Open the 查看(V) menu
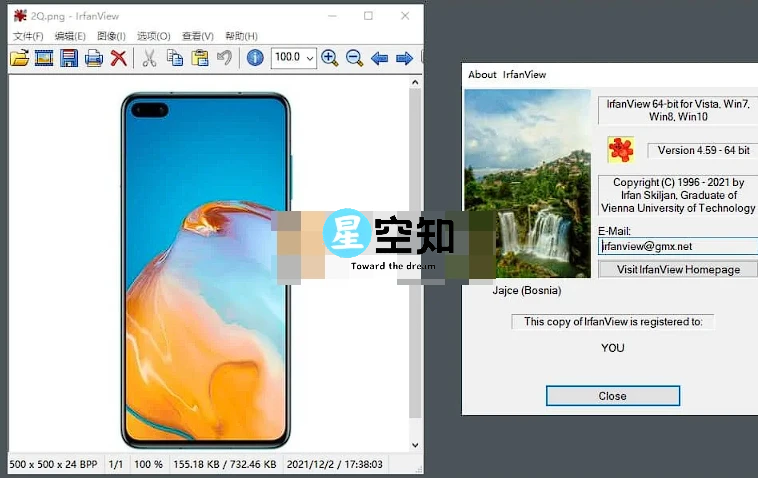The width and height of the screenshot is (758, 478). click(x=198, y=36)
